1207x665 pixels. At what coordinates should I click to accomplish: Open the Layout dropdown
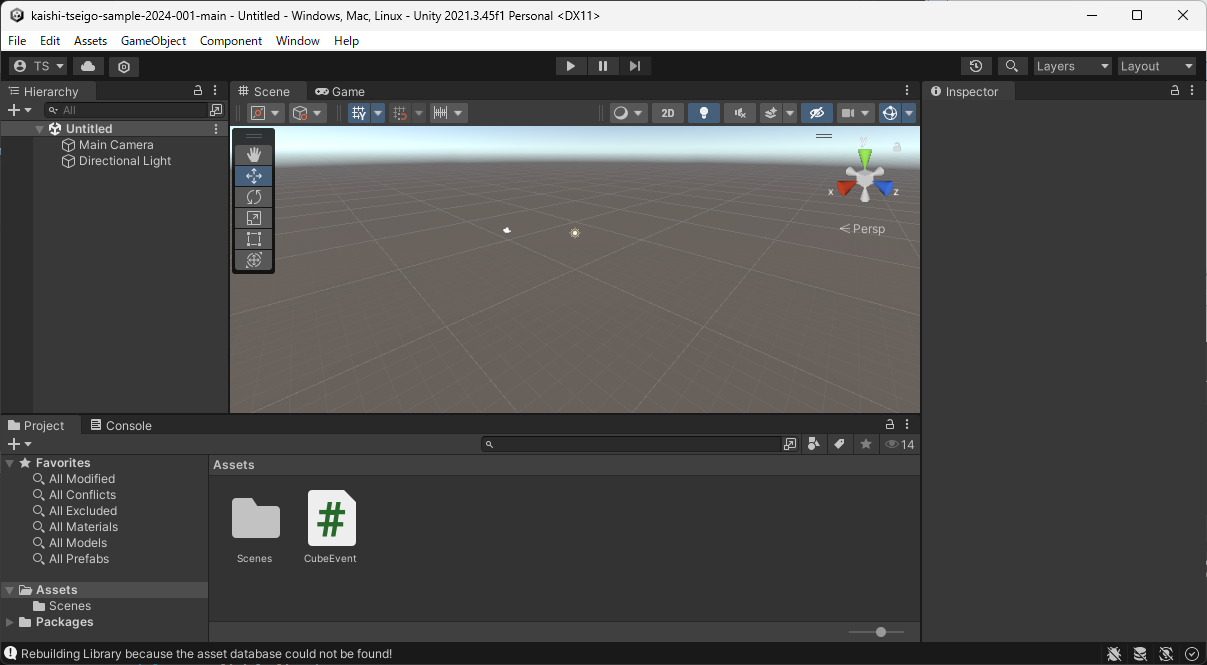click(x=1157, y=66)
